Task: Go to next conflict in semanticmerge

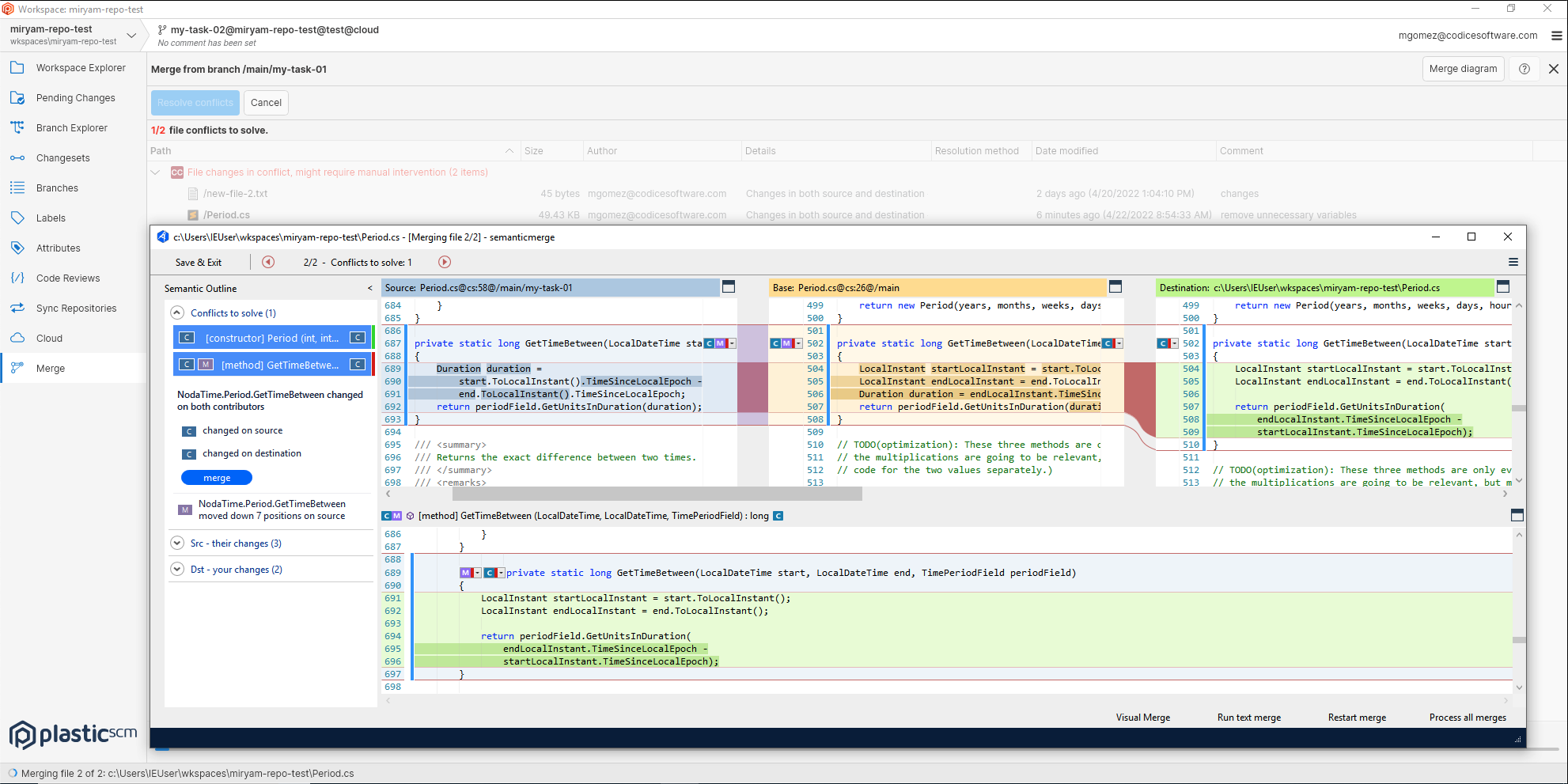Action: pyautogui.click(x=444, y=262)
